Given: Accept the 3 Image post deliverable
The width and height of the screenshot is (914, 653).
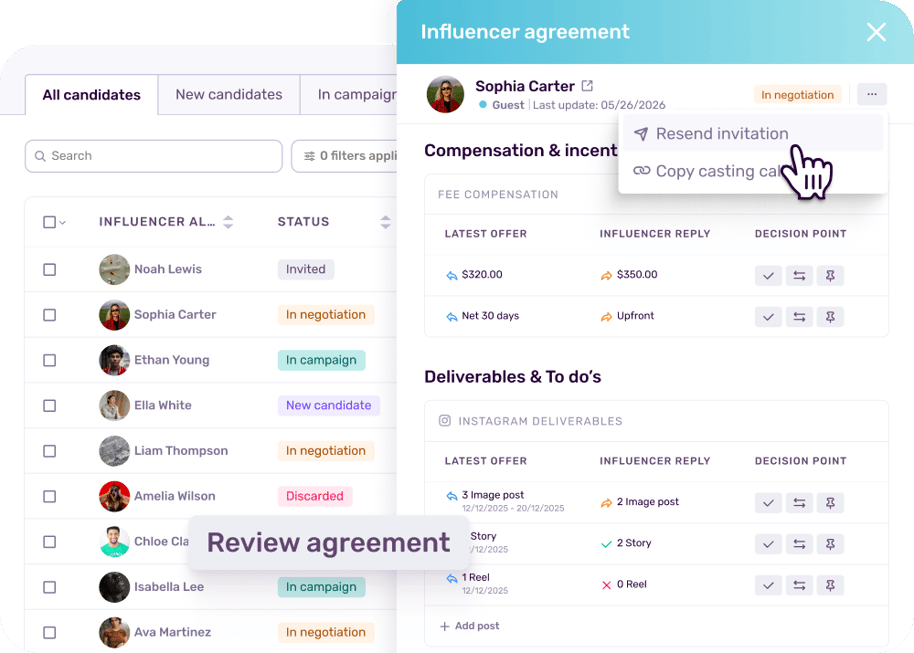Looking at the screenshot, I should pyautogui.click(x=768, y=503).
